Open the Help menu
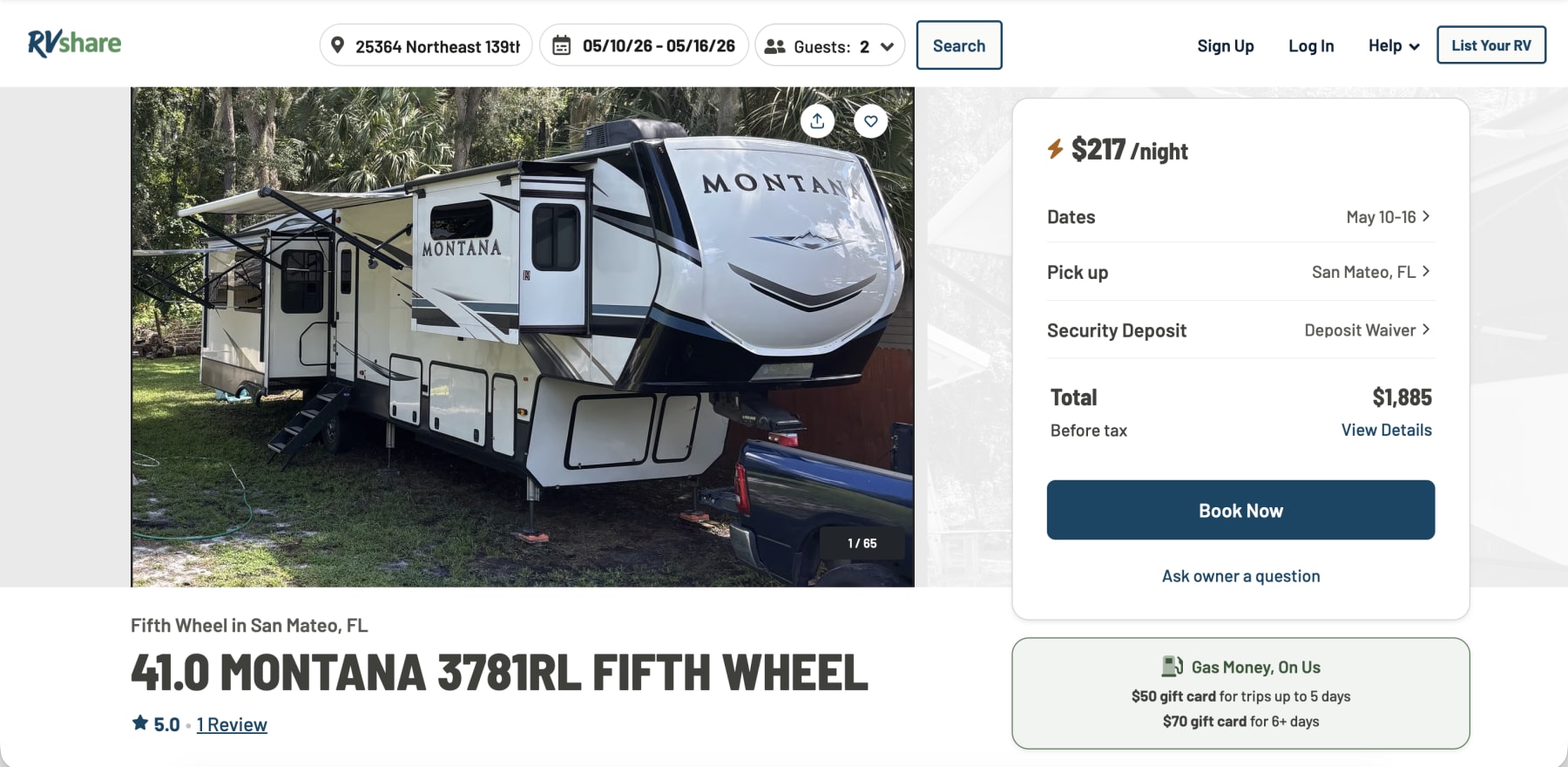Image resolution: width=1568 pixels, height=767 pixels. [1393, 45]
